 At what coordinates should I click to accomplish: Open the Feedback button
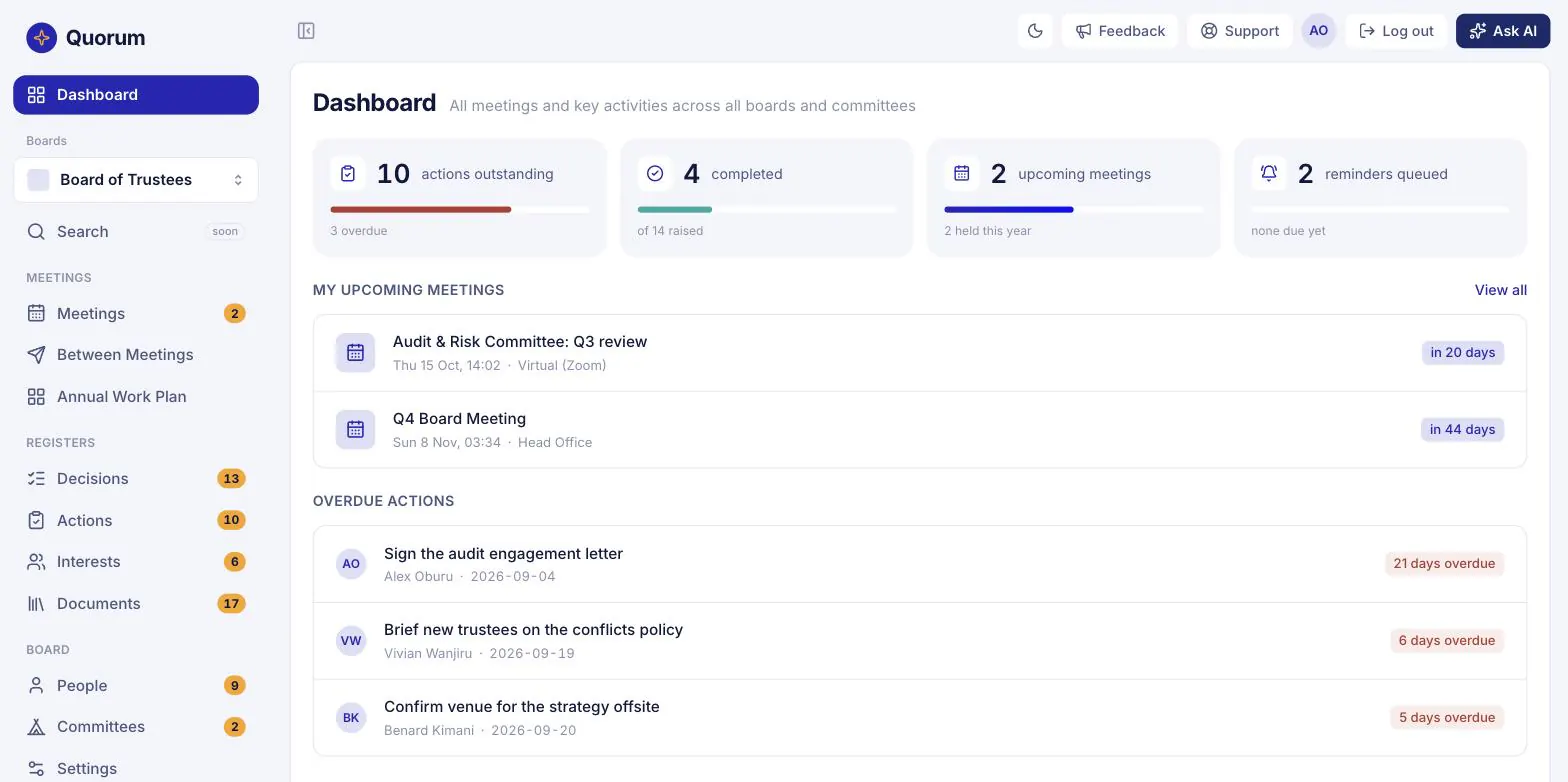point(1120,31)
